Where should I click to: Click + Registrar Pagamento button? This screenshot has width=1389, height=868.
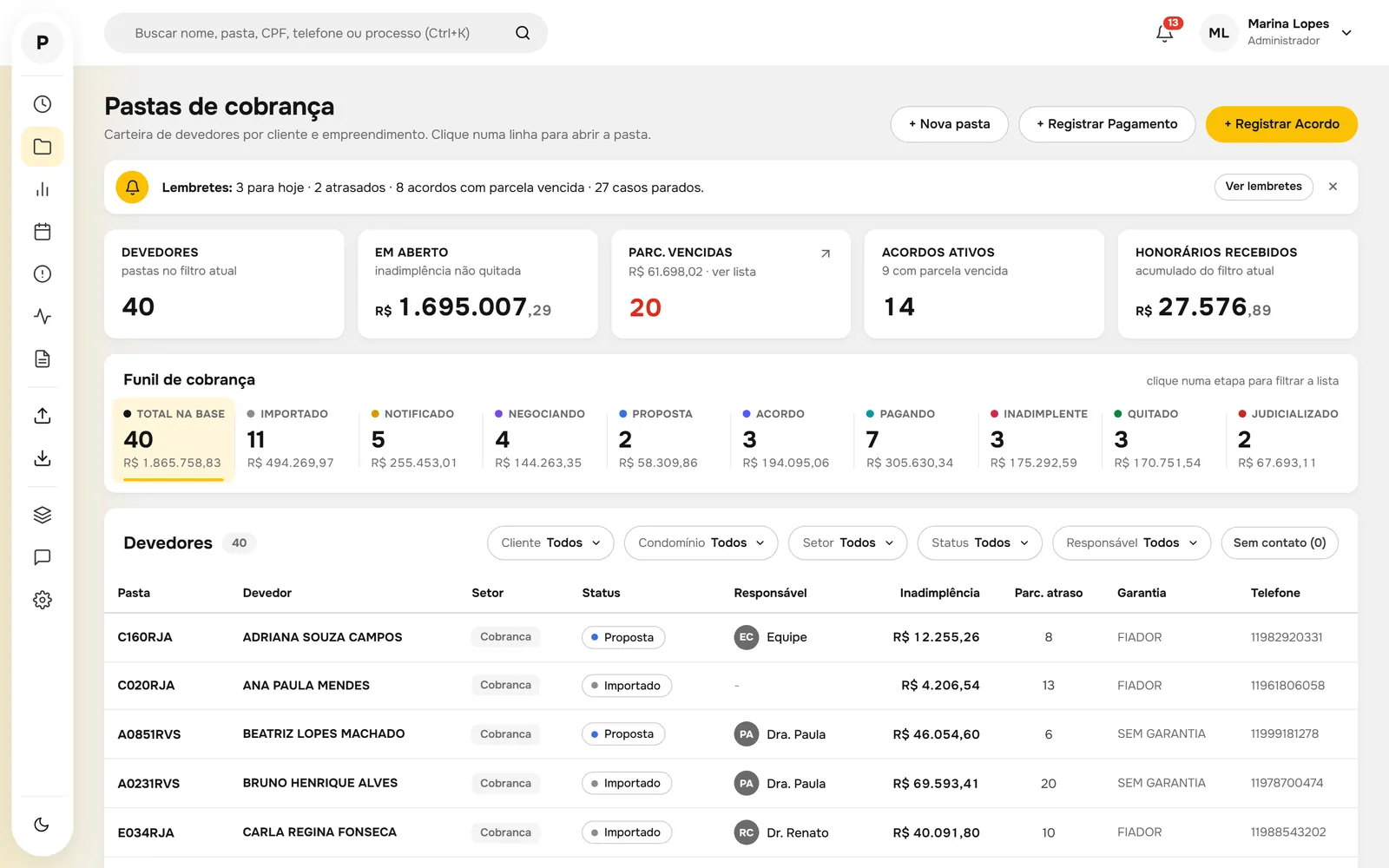point(1107,124)
